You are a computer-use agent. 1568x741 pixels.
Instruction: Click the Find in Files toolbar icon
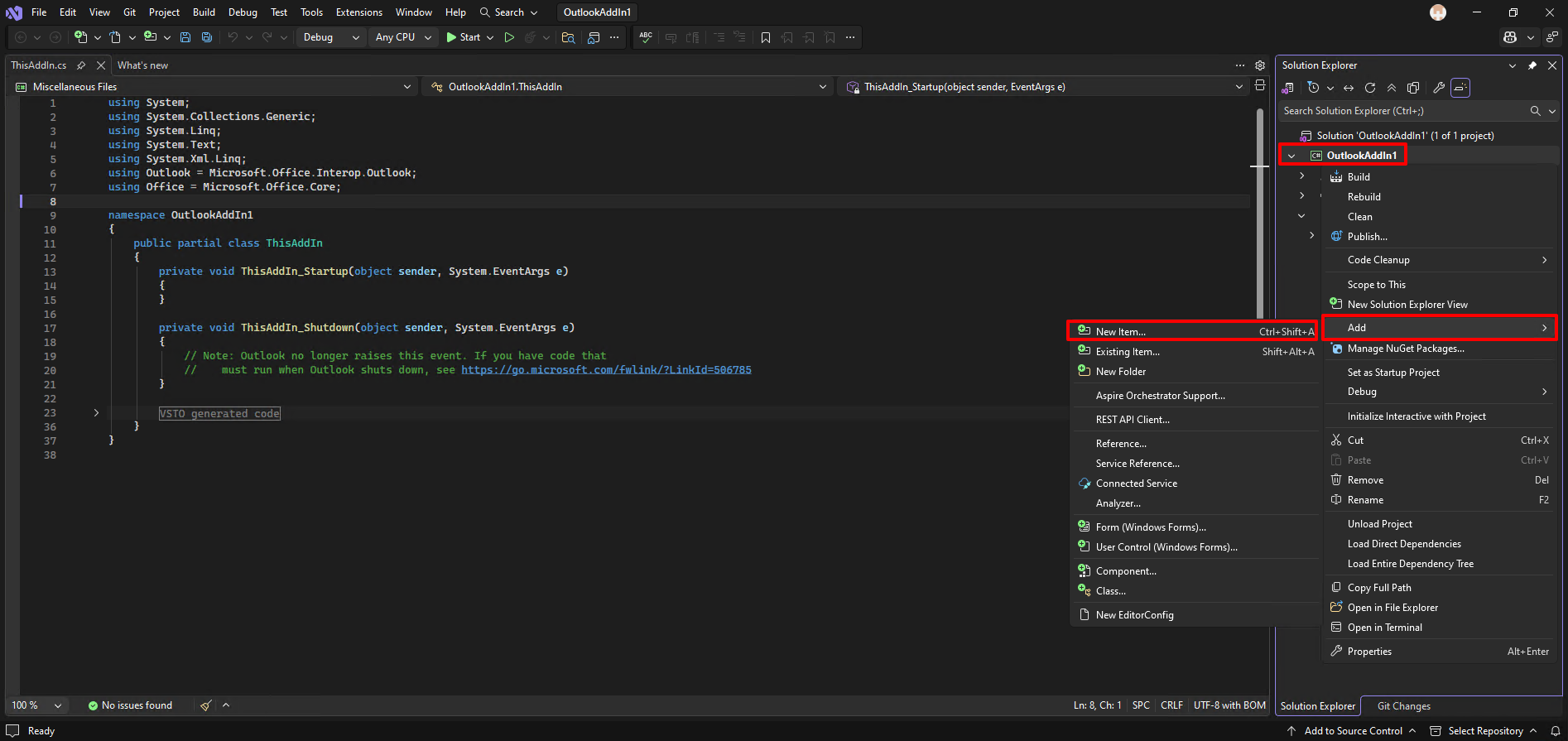[x=568, y=37]
